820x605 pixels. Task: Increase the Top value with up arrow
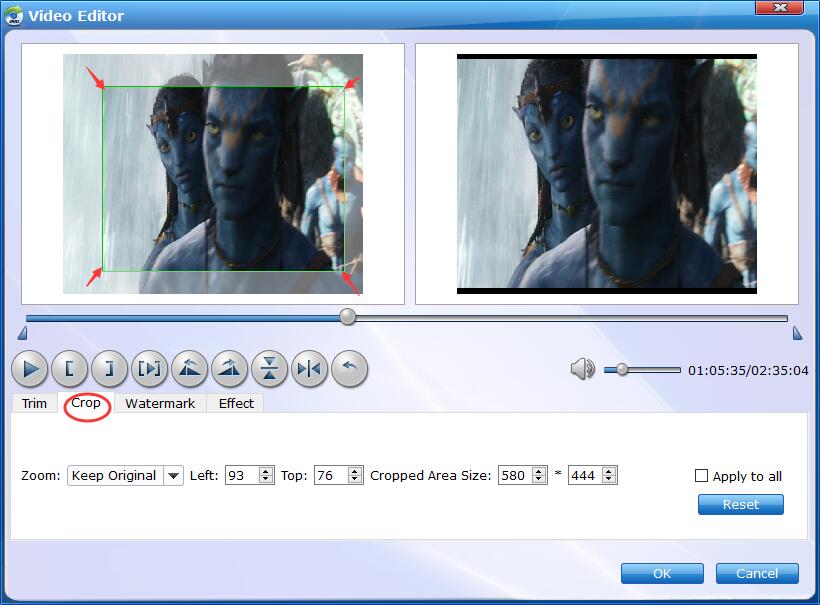(x=355, y=471)
